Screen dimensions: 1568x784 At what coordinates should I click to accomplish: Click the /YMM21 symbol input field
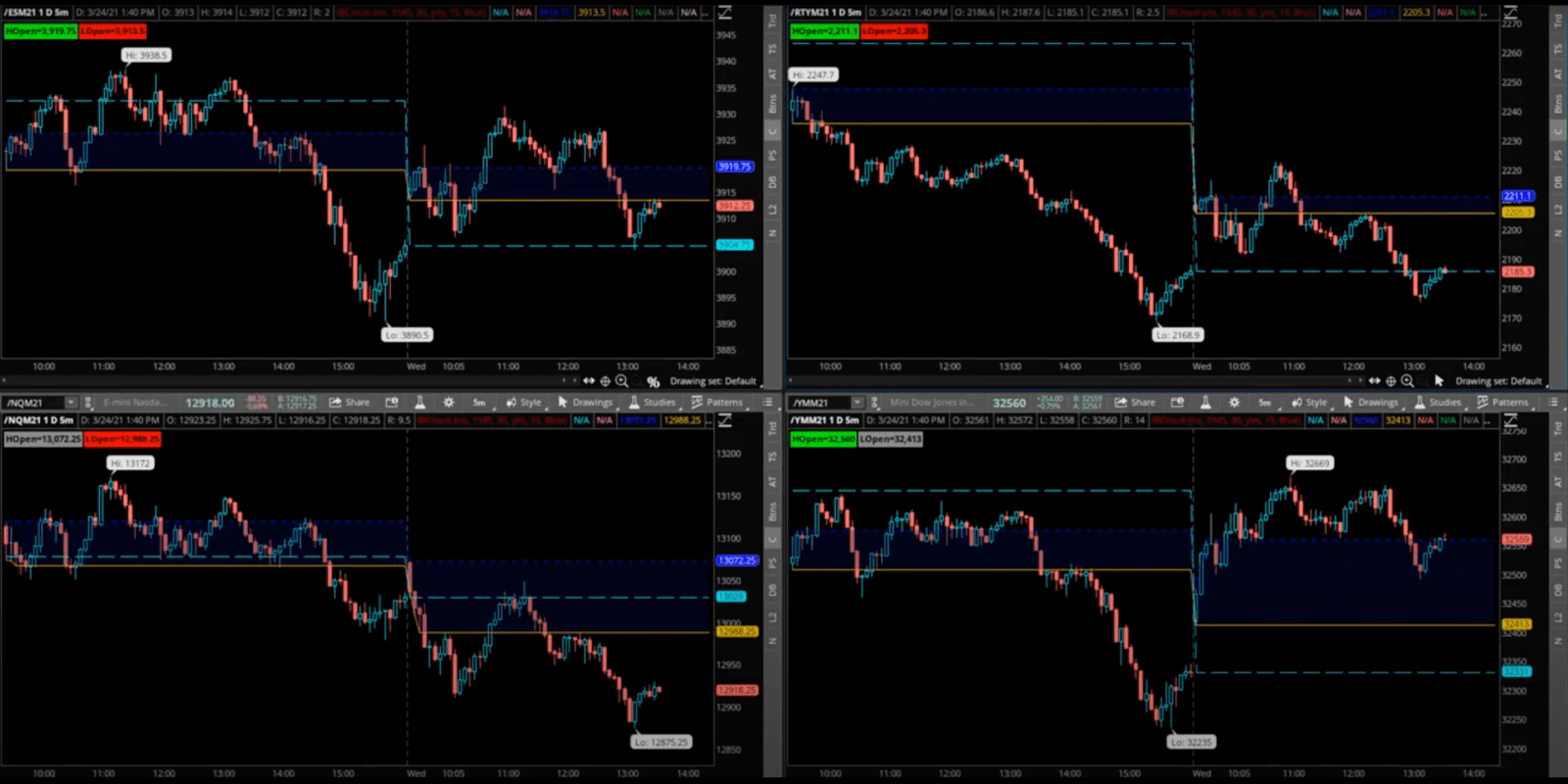tap(819, 403)
